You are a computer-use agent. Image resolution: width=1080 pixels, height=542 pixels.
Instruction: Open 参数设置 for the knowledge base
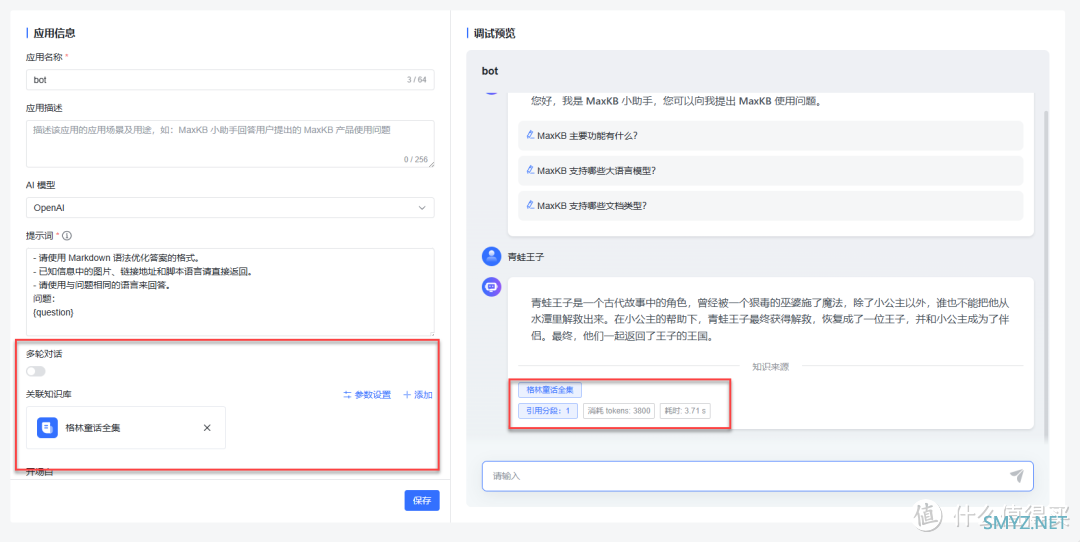367,395
